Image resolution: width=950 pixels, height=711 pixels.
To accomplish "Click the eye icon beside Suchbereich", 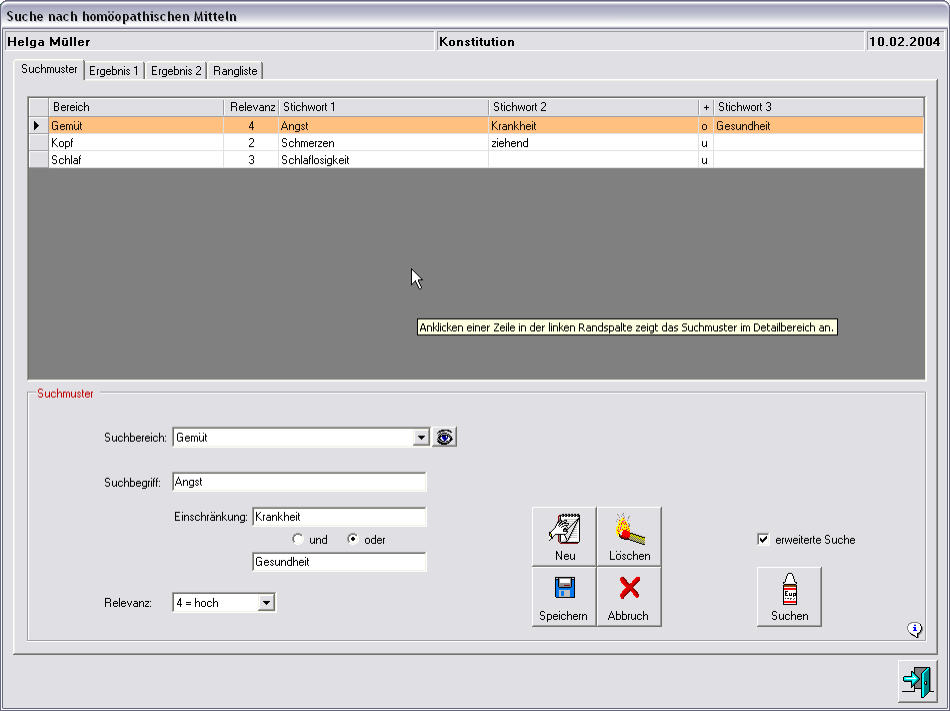I will click(445, 437).
